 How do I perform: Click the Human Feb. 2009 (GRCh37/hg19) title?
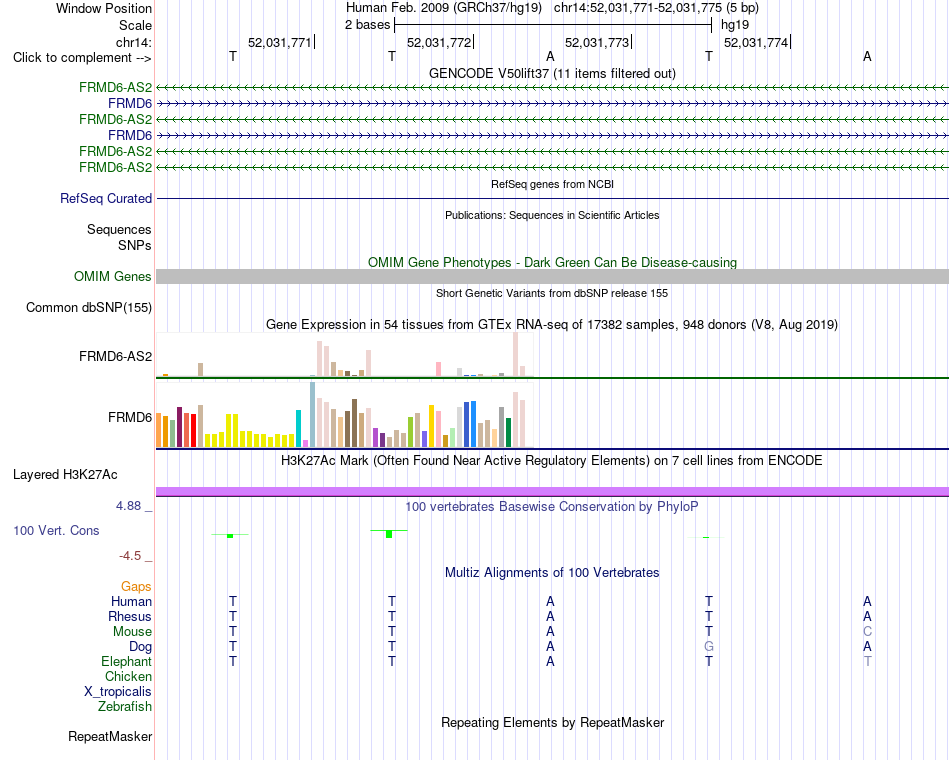click(443, 8)
